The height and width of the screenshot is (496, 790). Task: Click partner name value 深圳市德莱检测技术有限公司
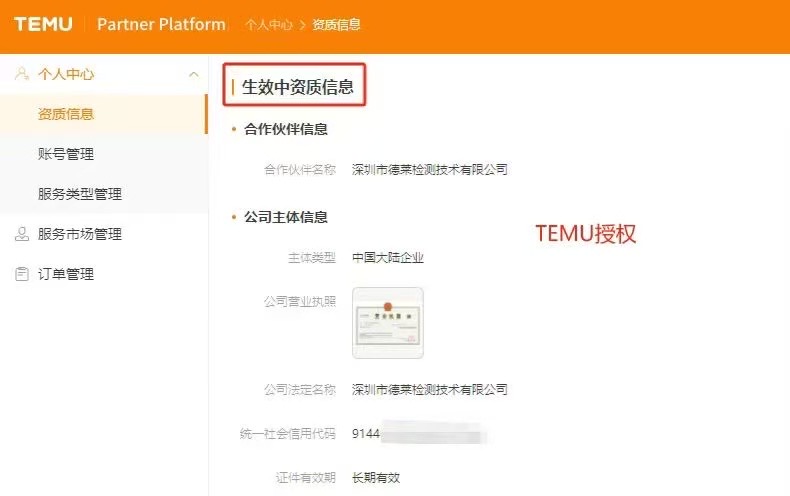tap(430, 170)
